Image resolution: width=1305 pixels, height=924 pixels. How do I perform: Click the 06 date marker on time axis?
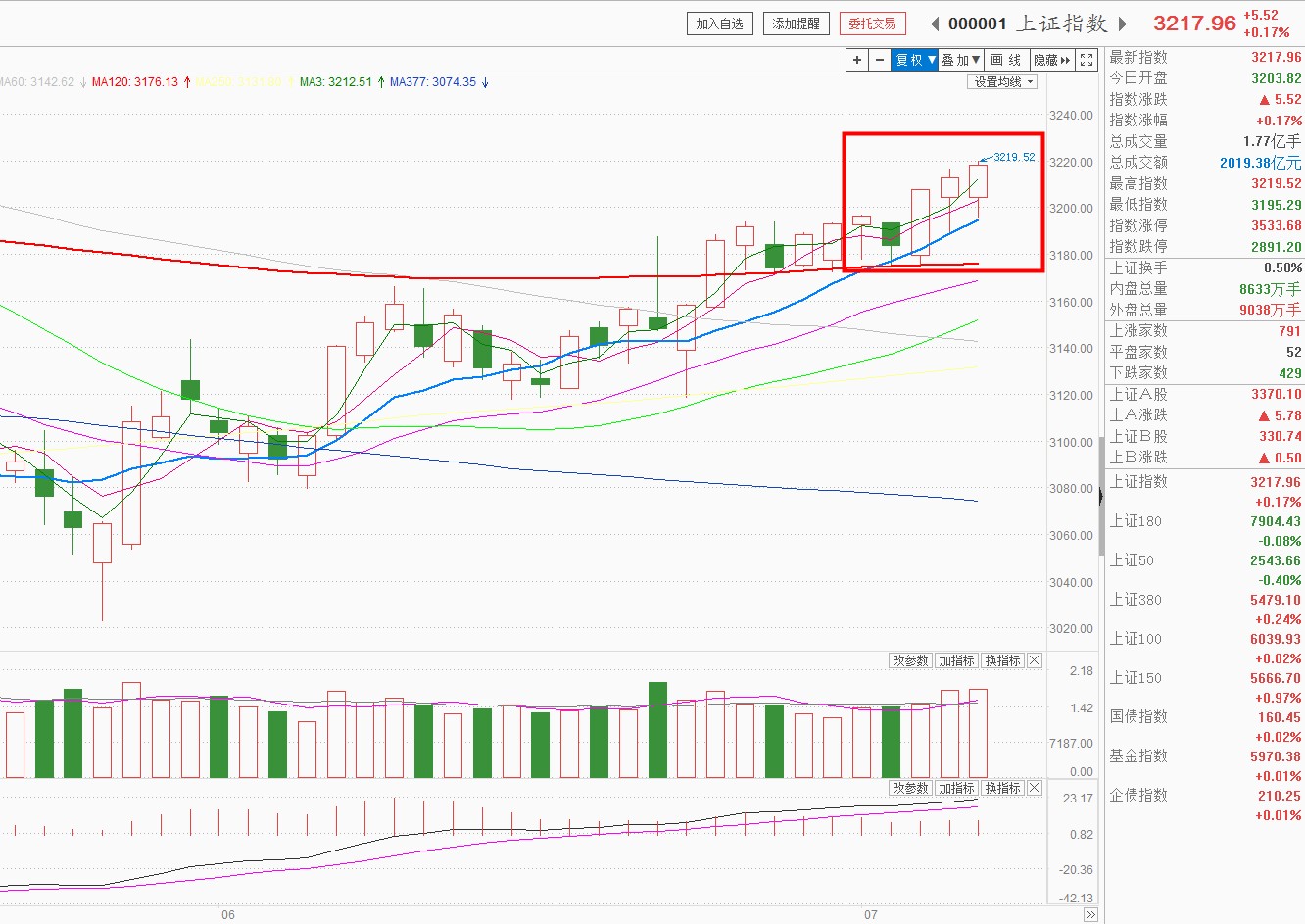click(228, 915)
